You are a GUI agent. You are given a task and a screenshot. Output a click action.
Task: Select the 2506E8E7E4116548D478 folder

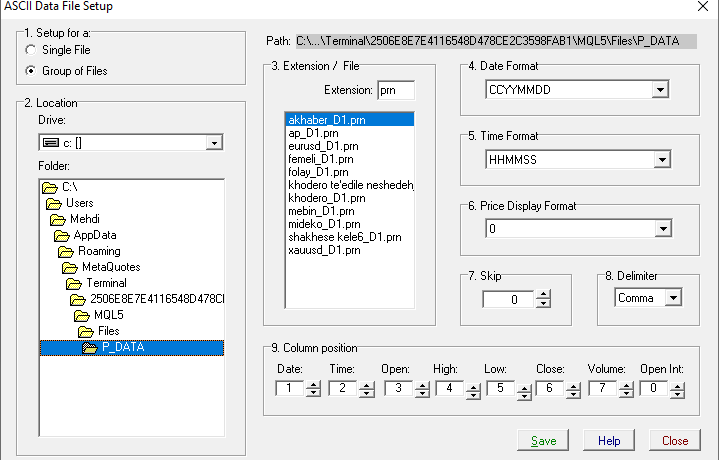[x=147, y=299]
